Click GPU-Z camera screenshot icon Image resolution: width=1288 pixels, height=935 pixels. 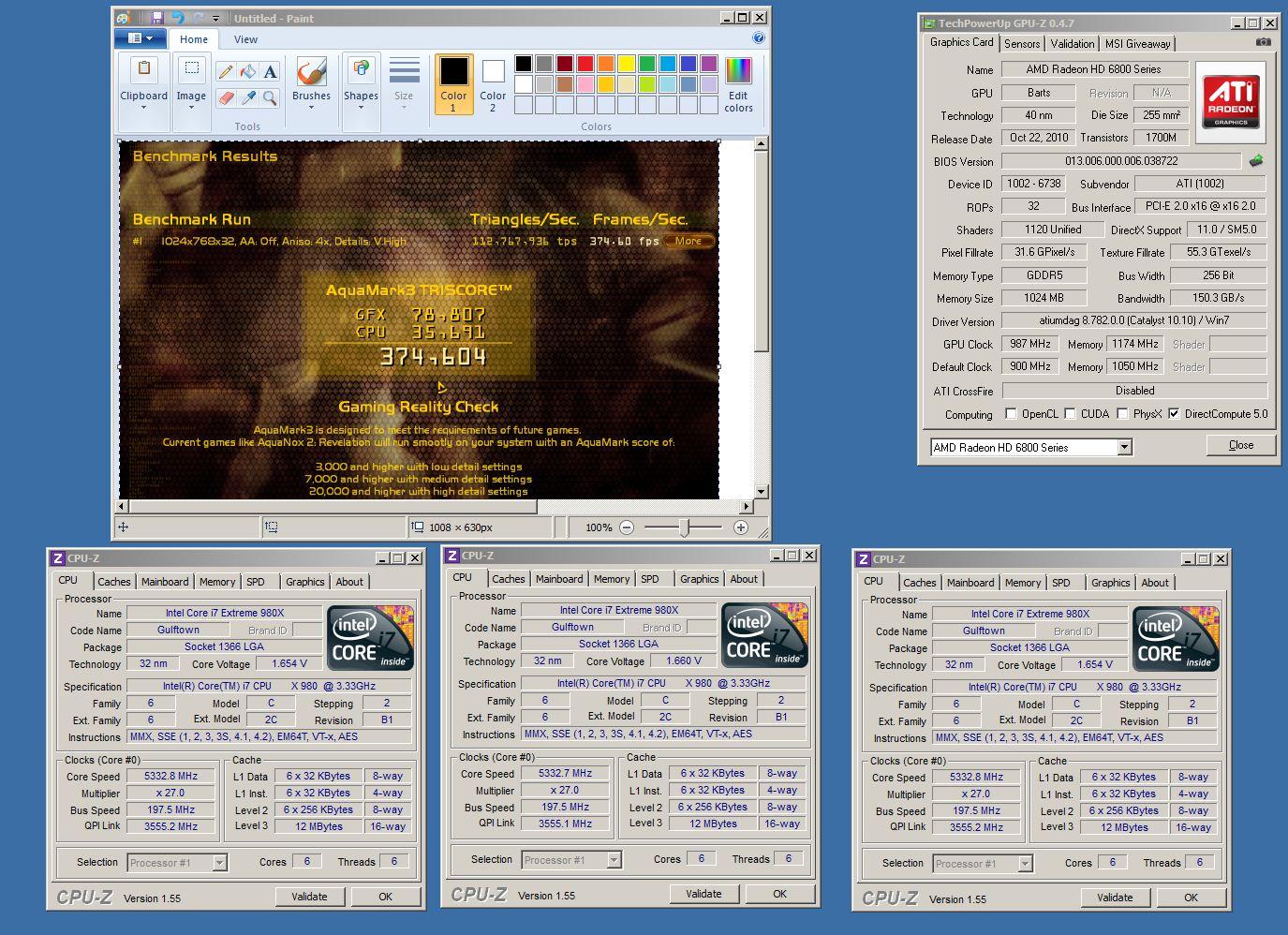point(1264,42)
